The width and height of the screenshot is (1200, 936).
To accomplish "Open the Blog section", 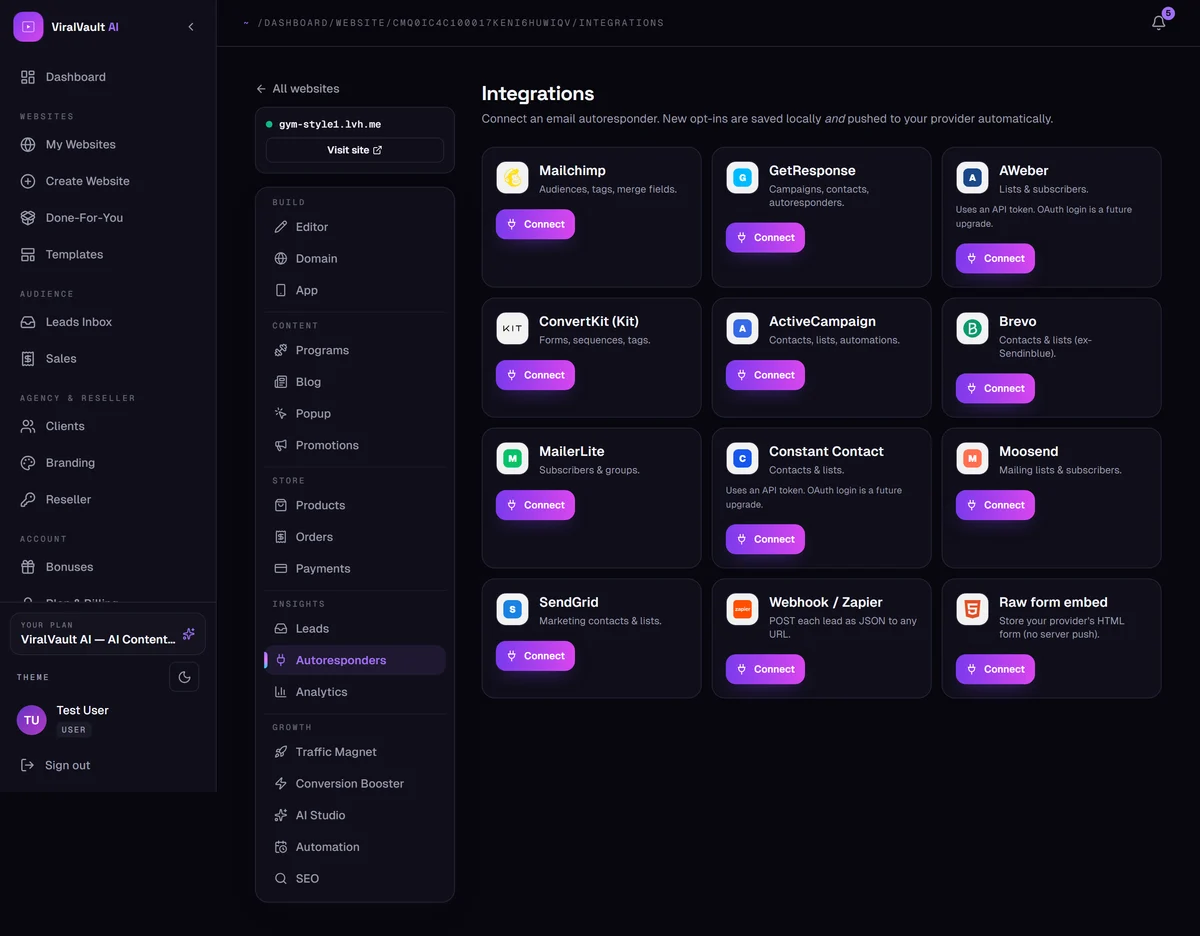I will tap(355, 382).
